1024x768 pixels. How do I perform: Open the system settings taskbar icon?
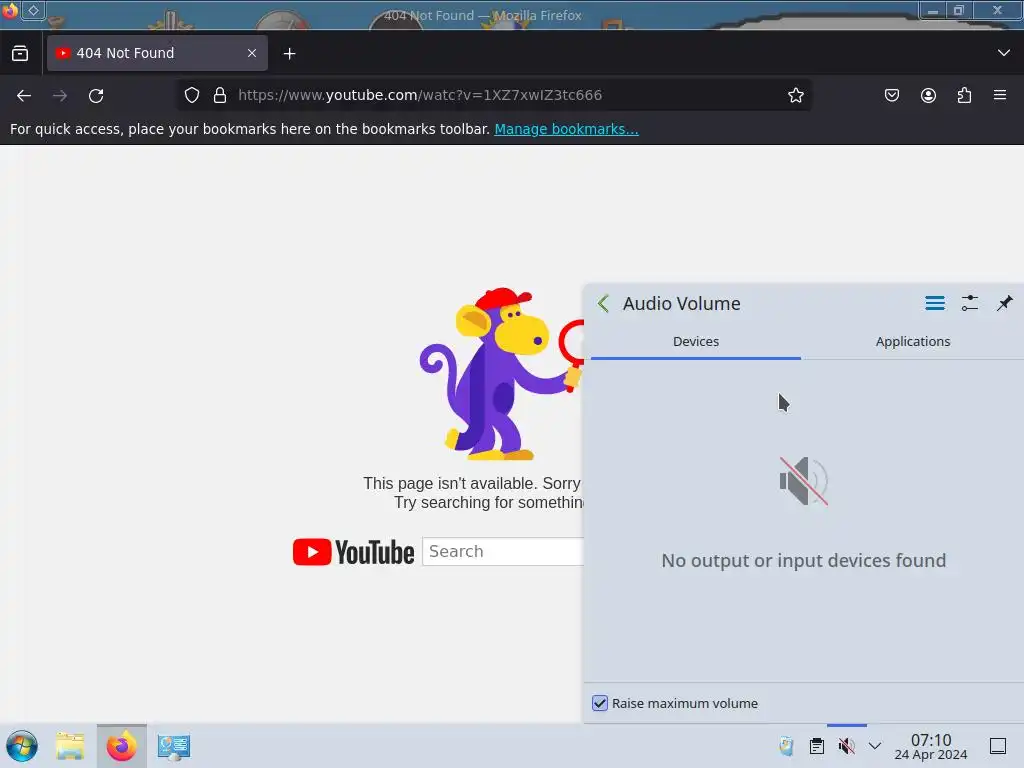point(173,746)
